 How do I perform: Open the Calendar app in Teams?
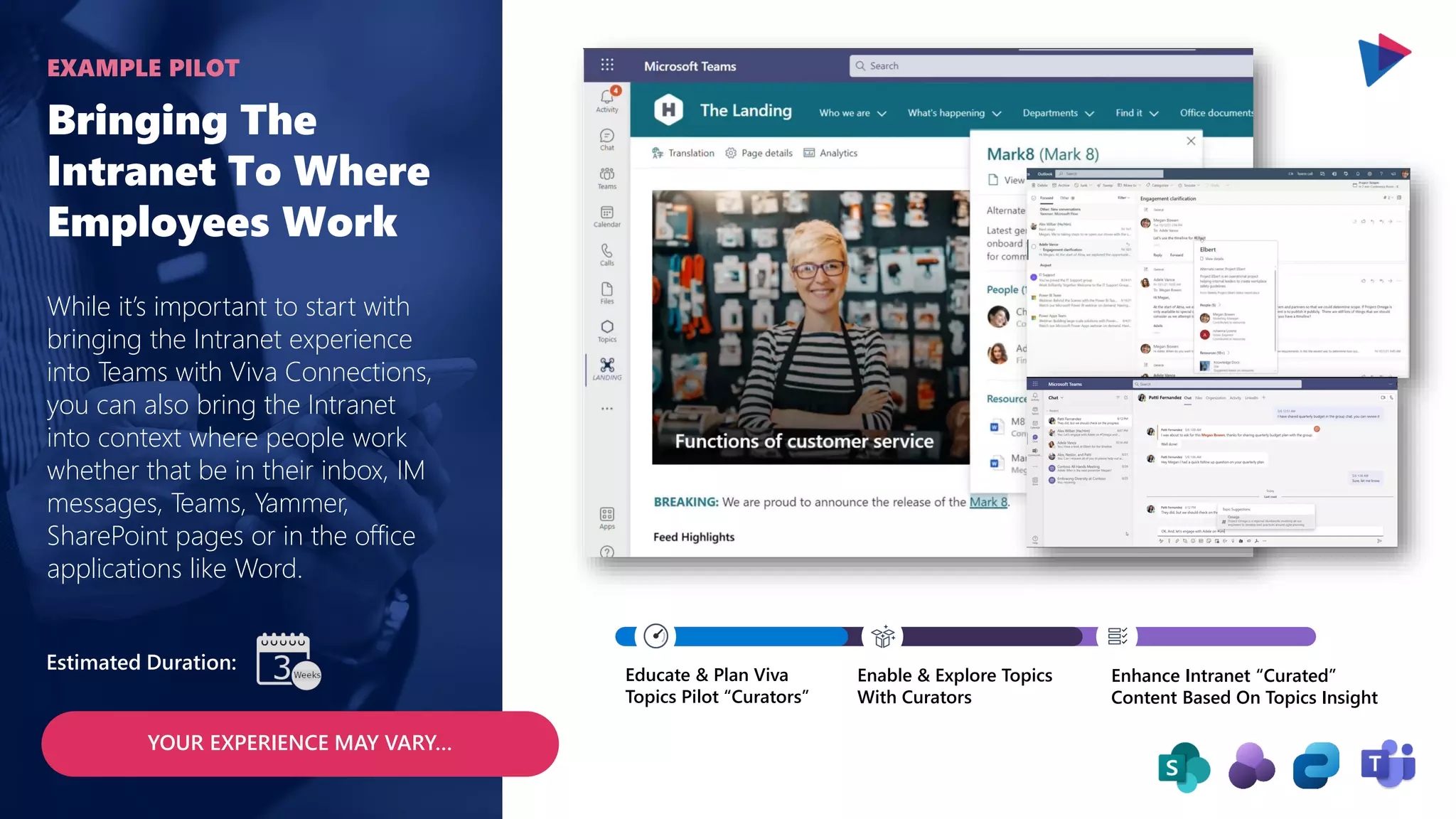click(607, 216)
